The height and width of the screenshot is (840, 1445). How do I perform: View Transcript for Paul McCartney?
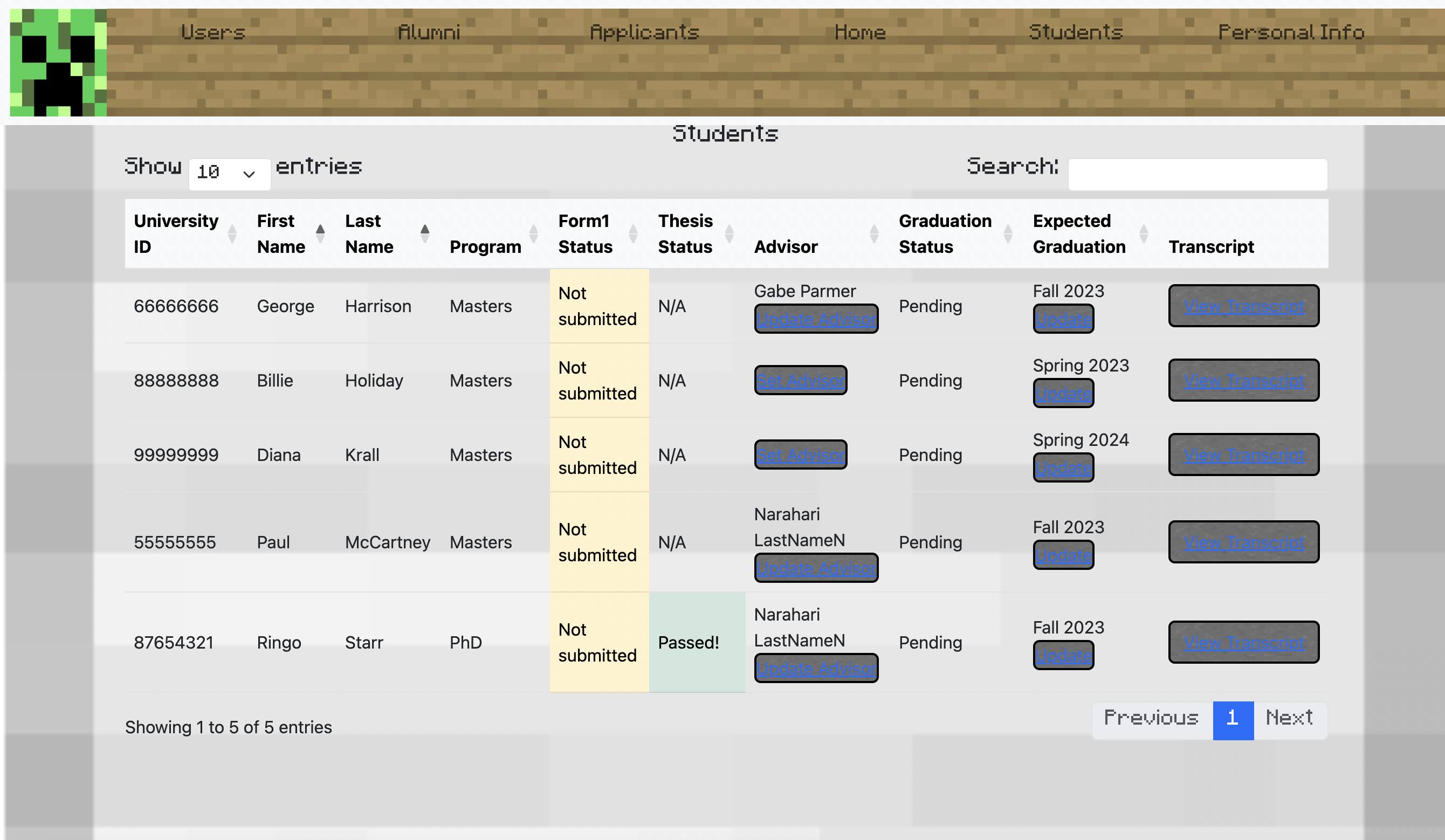pos(1244,542)
